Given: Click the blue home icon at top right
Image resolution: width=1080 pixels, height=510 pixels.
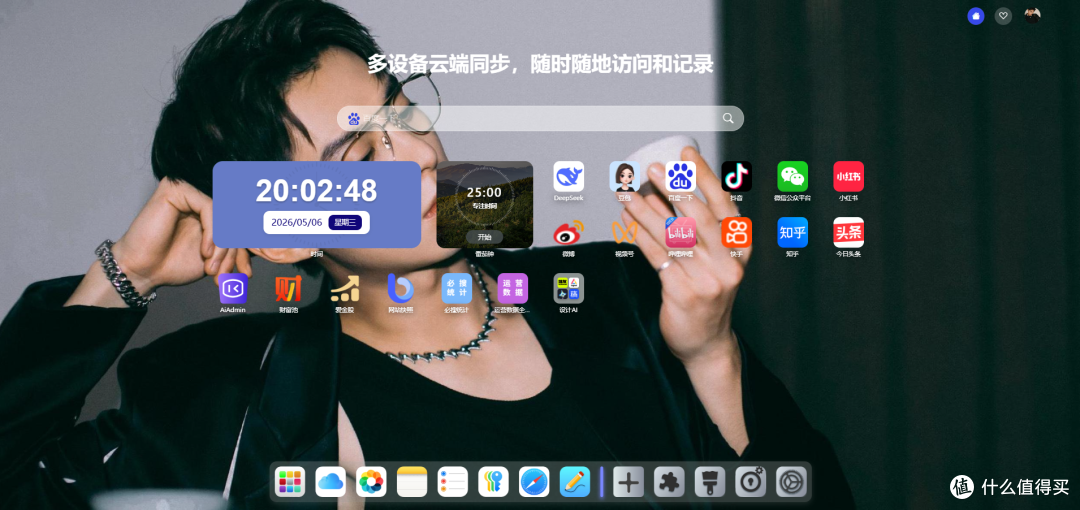Looking at the screenshot, I should [975, 16].
